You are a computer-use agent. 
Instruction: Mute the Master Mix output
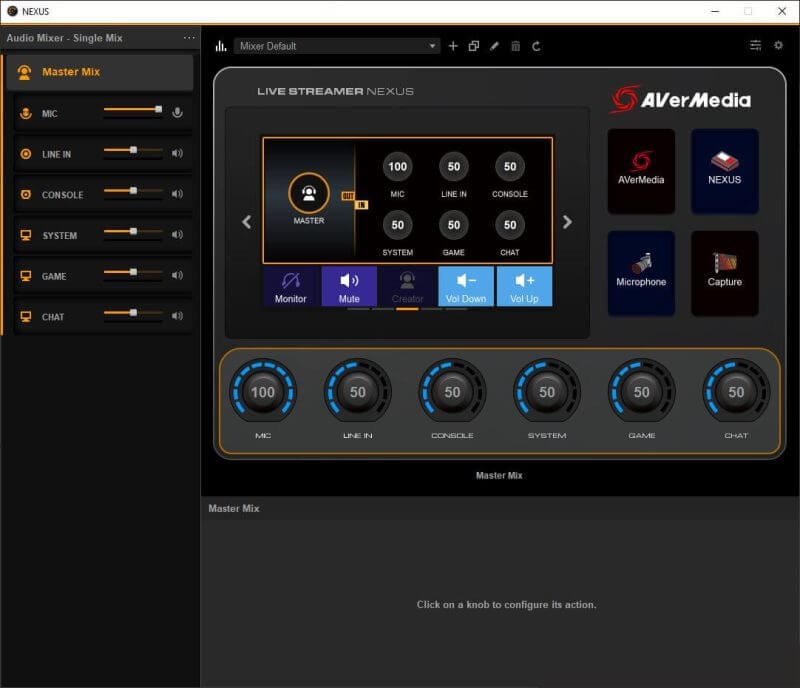(x=349, y=288)
